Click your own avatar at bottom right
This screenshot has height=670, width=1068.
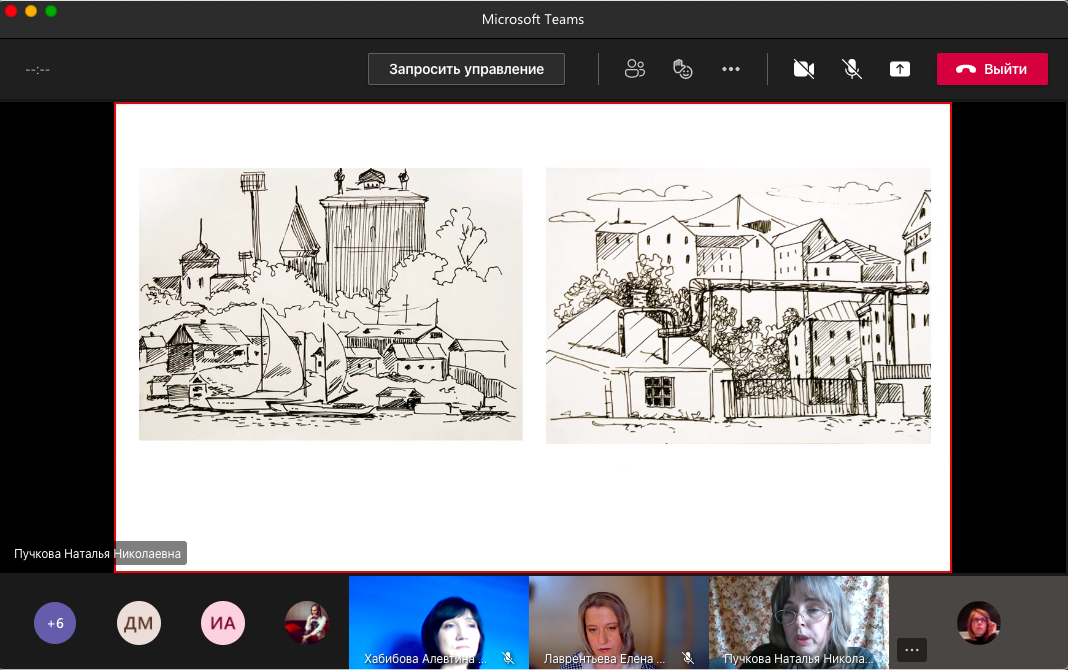click(978, 623)
